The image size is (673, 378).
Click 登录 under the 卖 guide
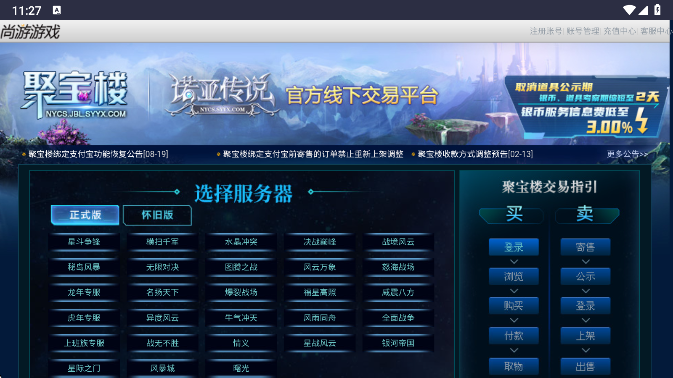585,306
